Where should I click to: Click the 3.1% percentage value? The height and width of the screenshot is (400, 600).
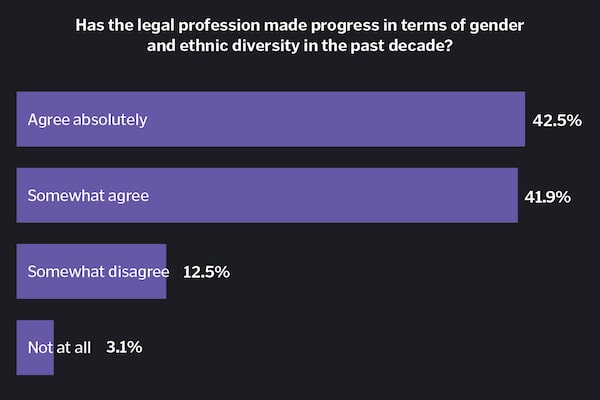(x=124, y=348)
